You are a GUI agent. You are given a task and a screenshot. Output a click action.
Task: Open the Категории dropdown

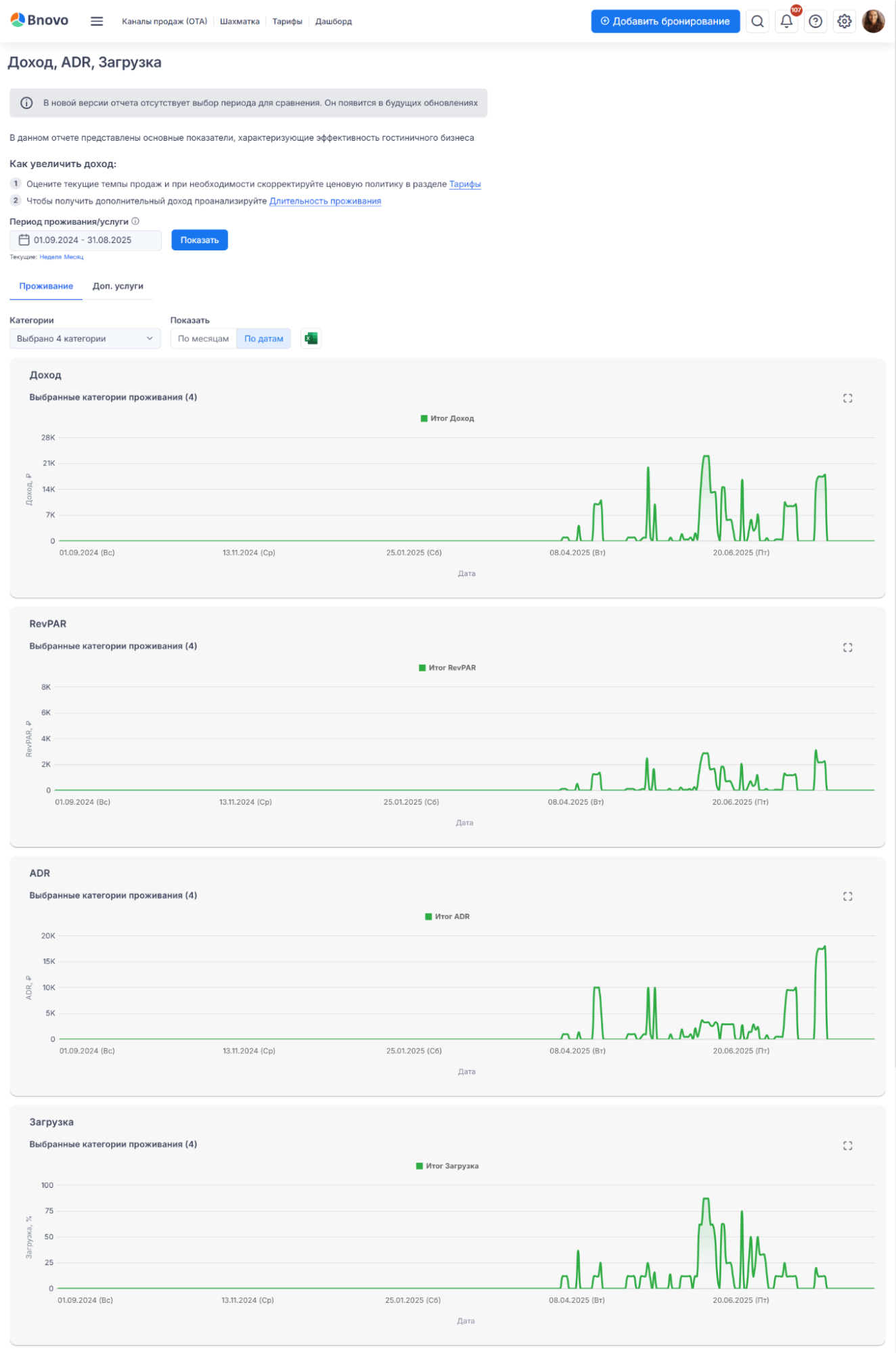point(85,338)
